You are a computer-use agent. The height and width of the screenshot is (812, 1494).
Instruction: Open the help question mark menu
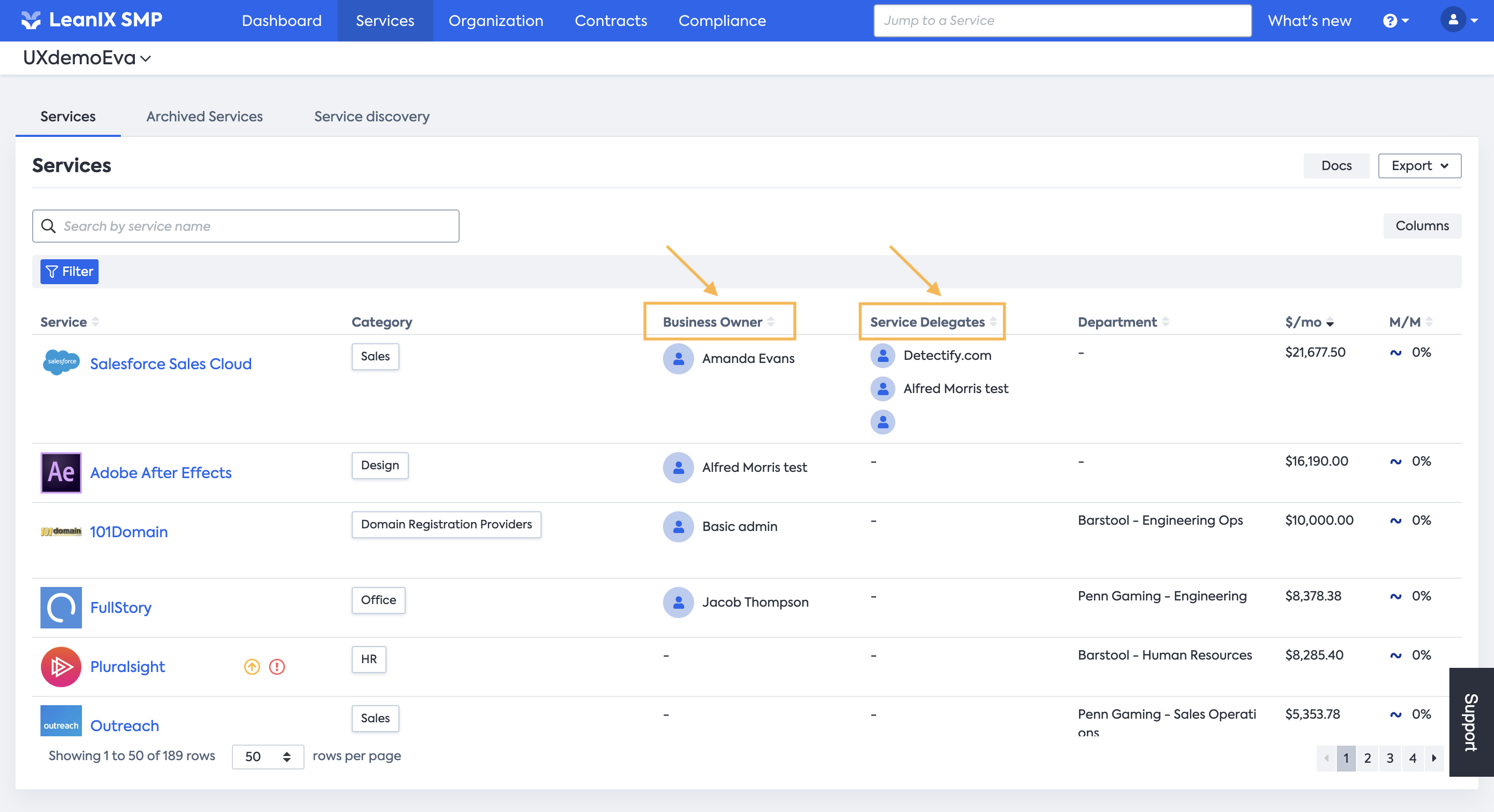pos(1395,21)
